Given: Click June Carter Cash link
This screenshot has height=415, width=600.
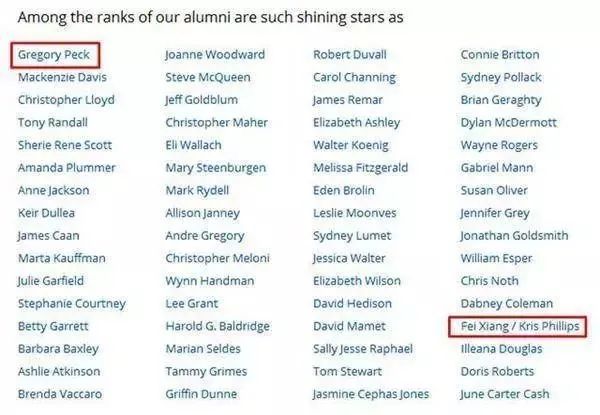Looking at the screenshot, I should tap(507, 394).
